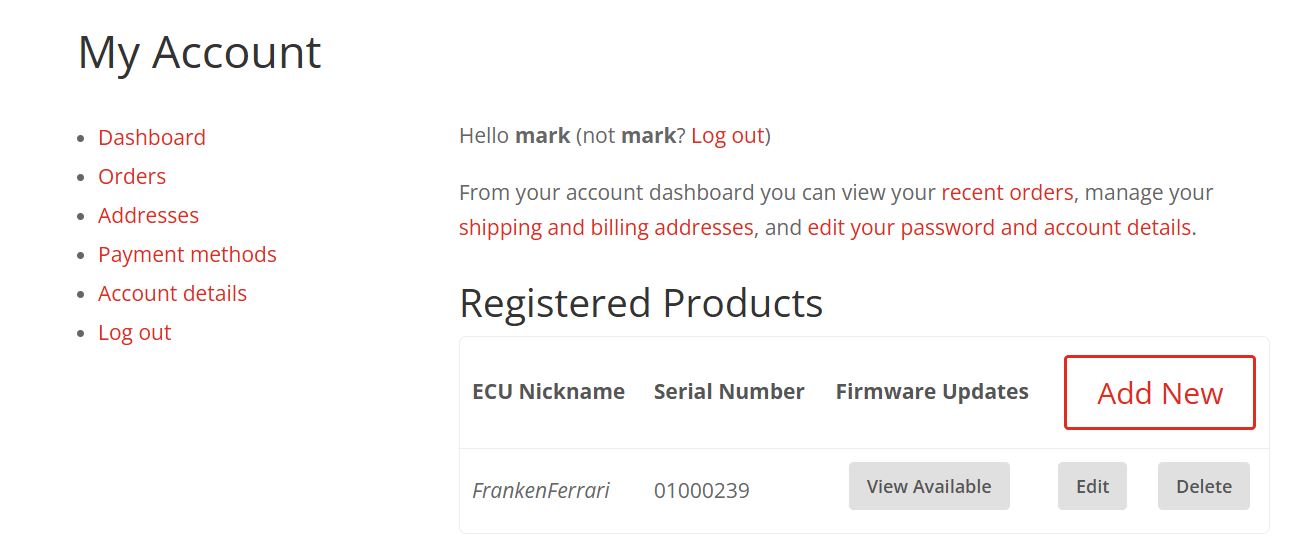
Task: Click Log out in the sidebar list
Action: (x=135, y=332)
